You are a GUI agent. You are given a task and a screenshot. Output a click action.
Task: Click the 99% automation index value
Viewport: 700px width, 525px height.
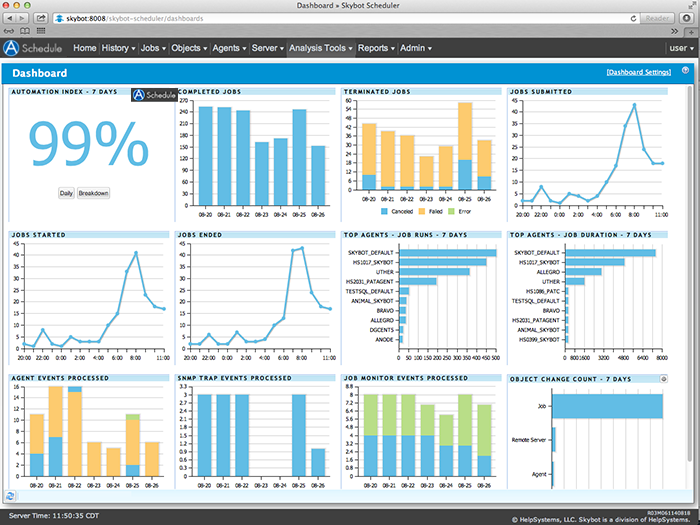[88, 144]
